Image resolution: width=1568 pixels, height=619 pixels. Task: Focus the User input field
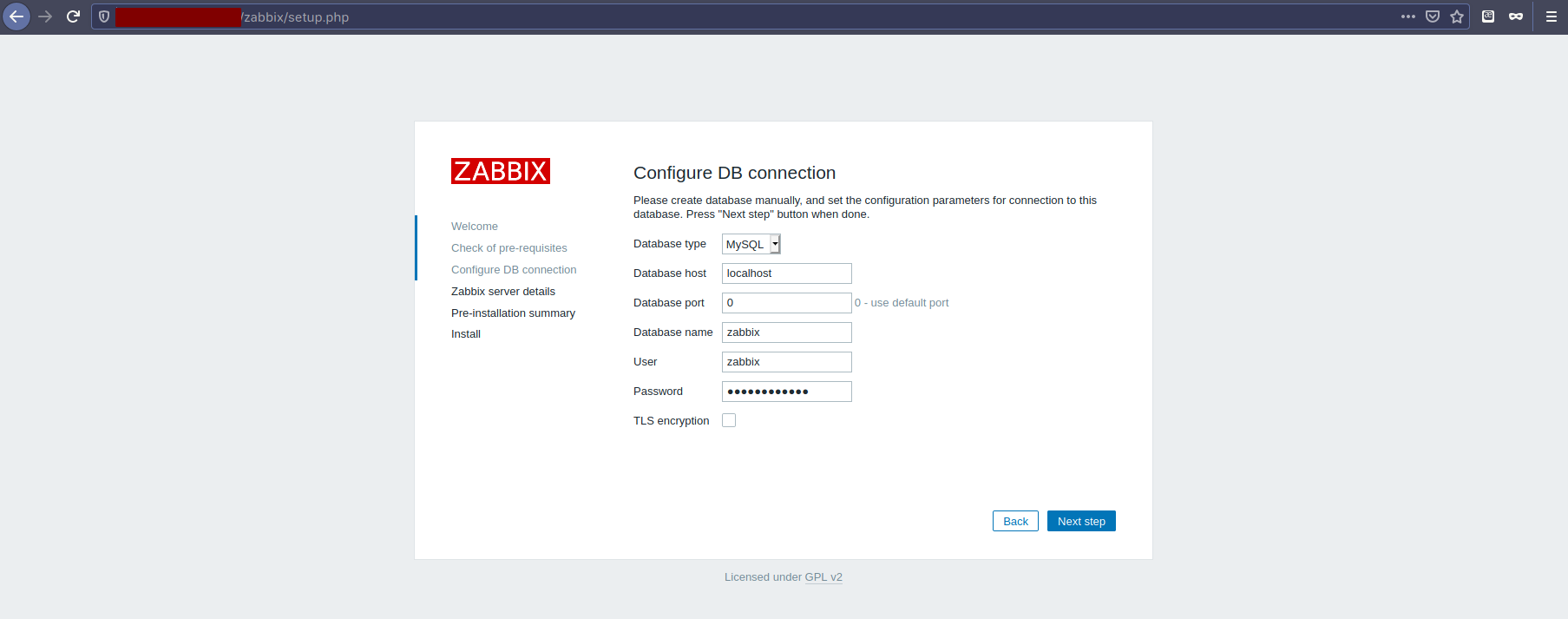[787, 362]
